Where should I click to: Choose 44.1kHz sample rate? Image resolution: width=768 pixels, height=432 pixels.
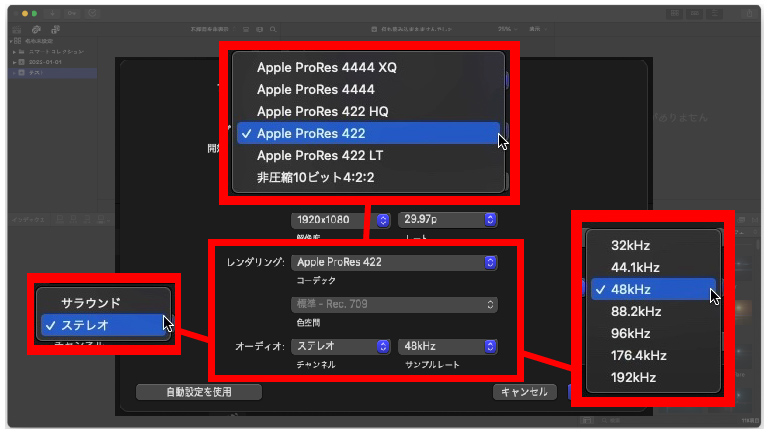pyautogui.click(x=653, y=268)
